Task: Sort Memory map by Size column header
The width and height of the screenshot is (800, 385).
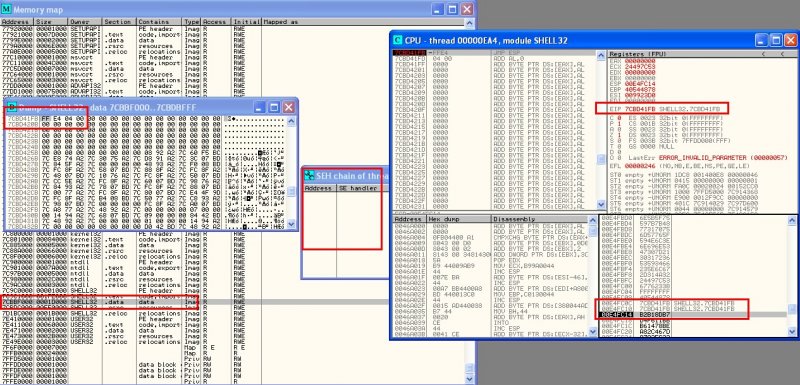Action: pyautogui.click(x=51, y=22)
